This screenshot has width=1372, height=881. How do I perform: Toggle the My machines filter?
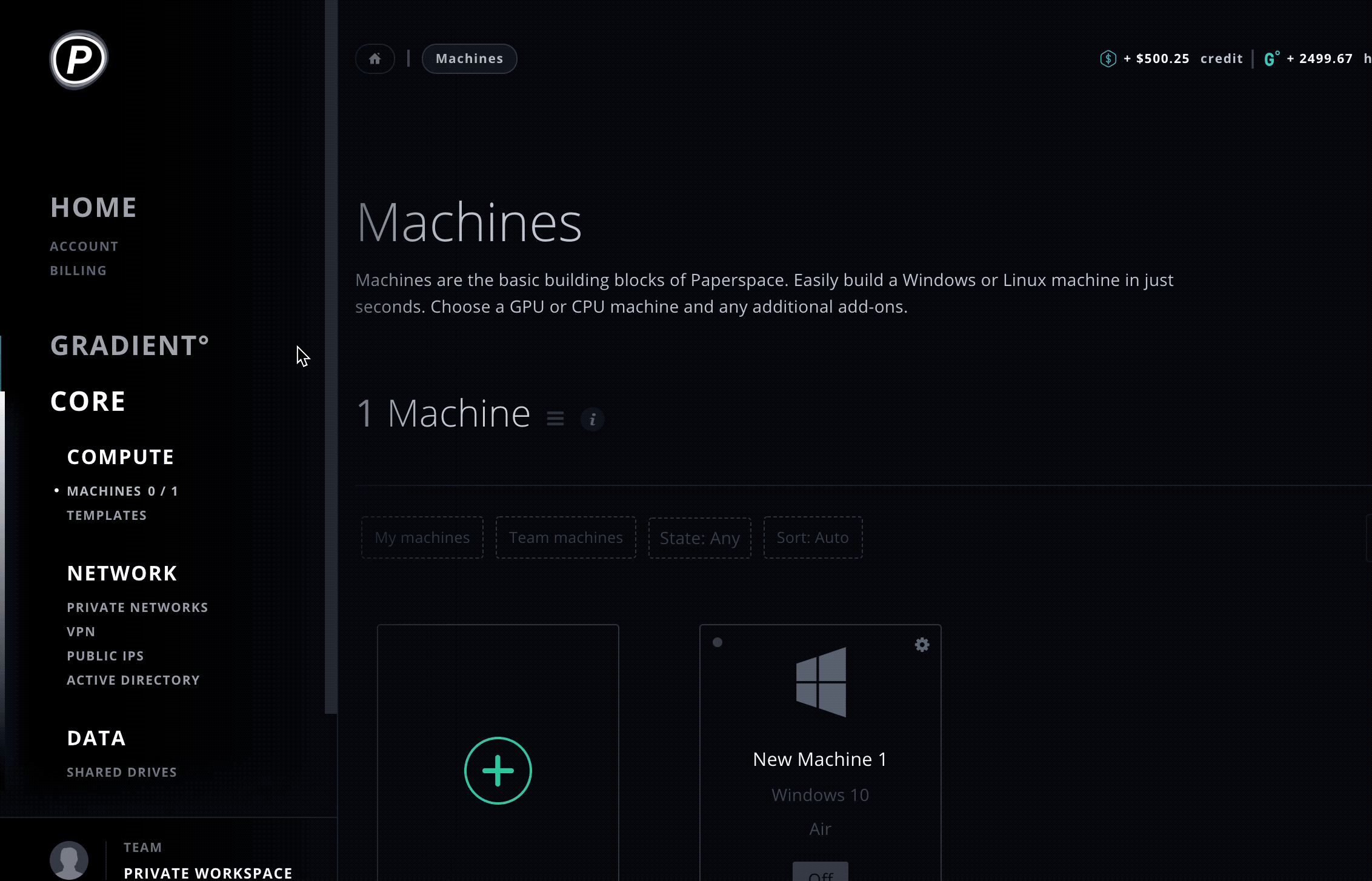(422, 537)
